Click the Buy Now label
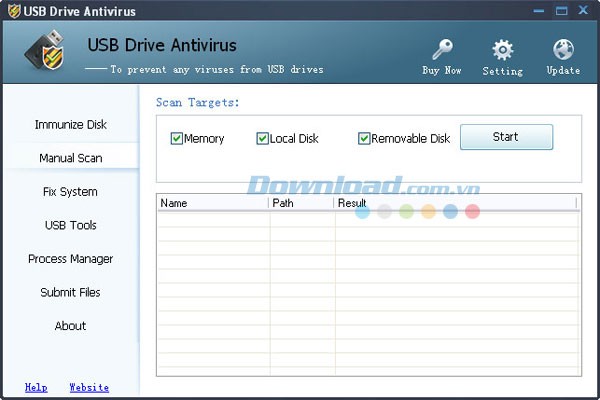 click(x=442, y=70)
